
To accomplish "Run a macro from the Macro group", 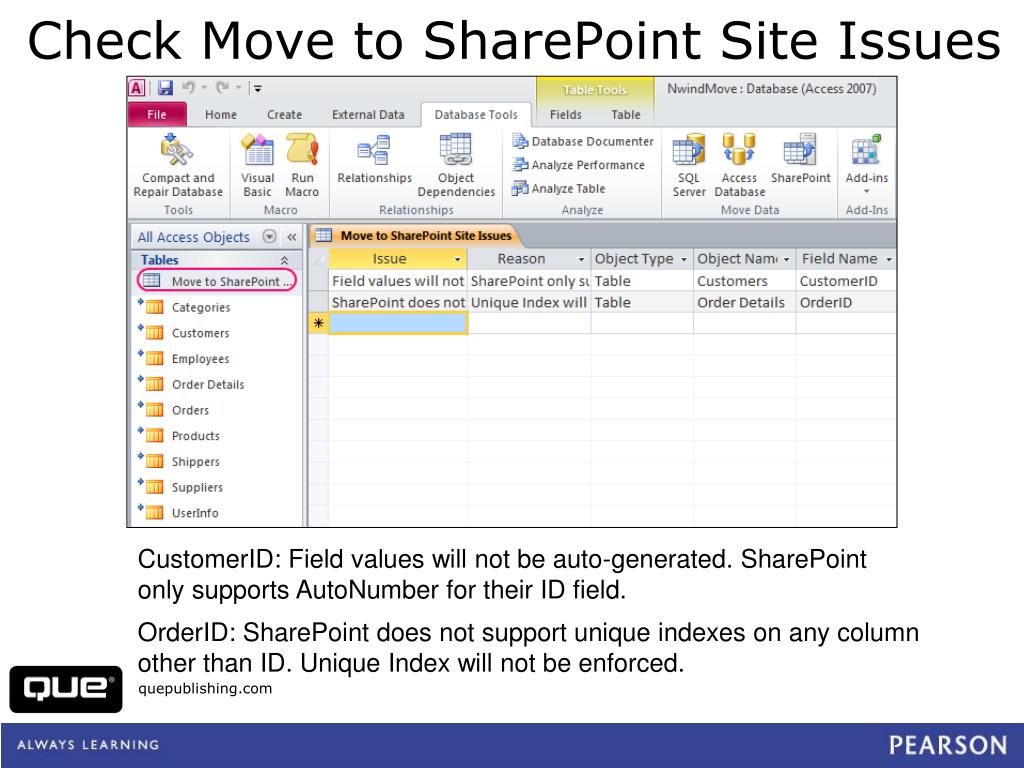I will pos(302,167).
